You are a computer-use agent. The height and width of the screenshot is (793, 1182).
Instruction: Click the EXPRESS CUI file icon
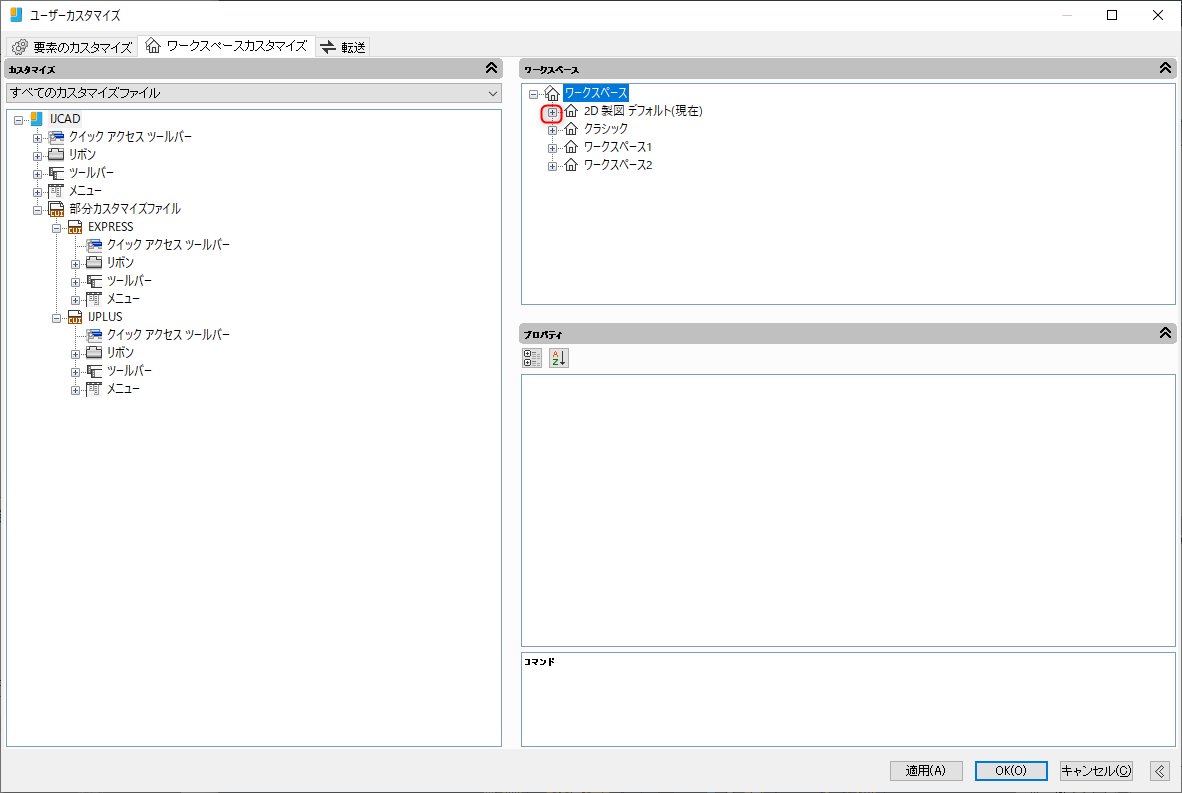(75, 227)
